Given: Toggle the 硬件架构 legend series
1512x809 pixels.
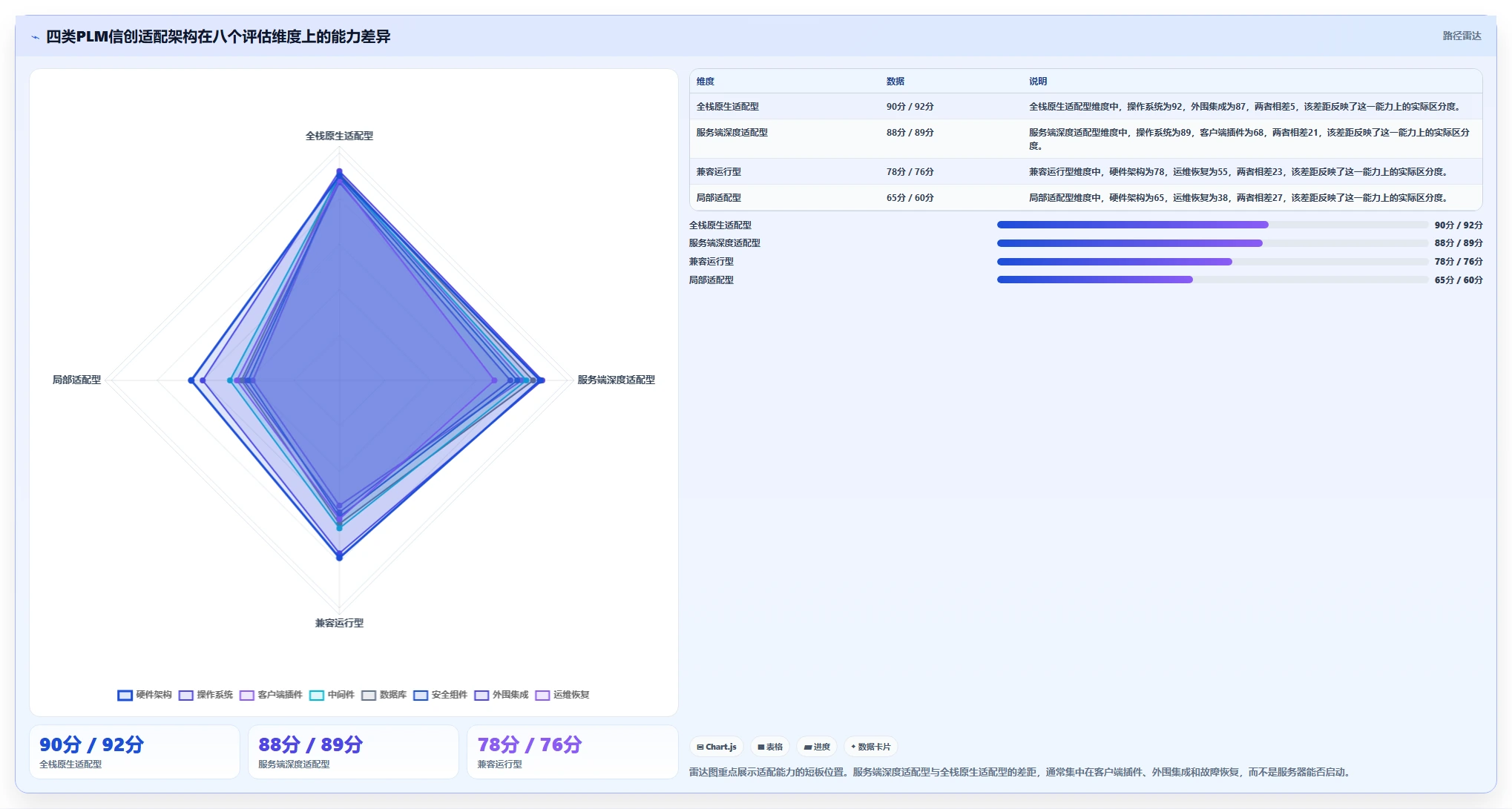Looking at the screenshot, I should pyautogui.click(x=145, y=695).
